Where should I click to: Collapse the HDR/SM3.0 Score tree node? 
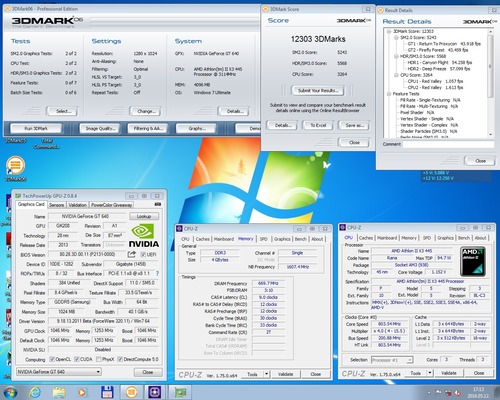pos(396,56)
